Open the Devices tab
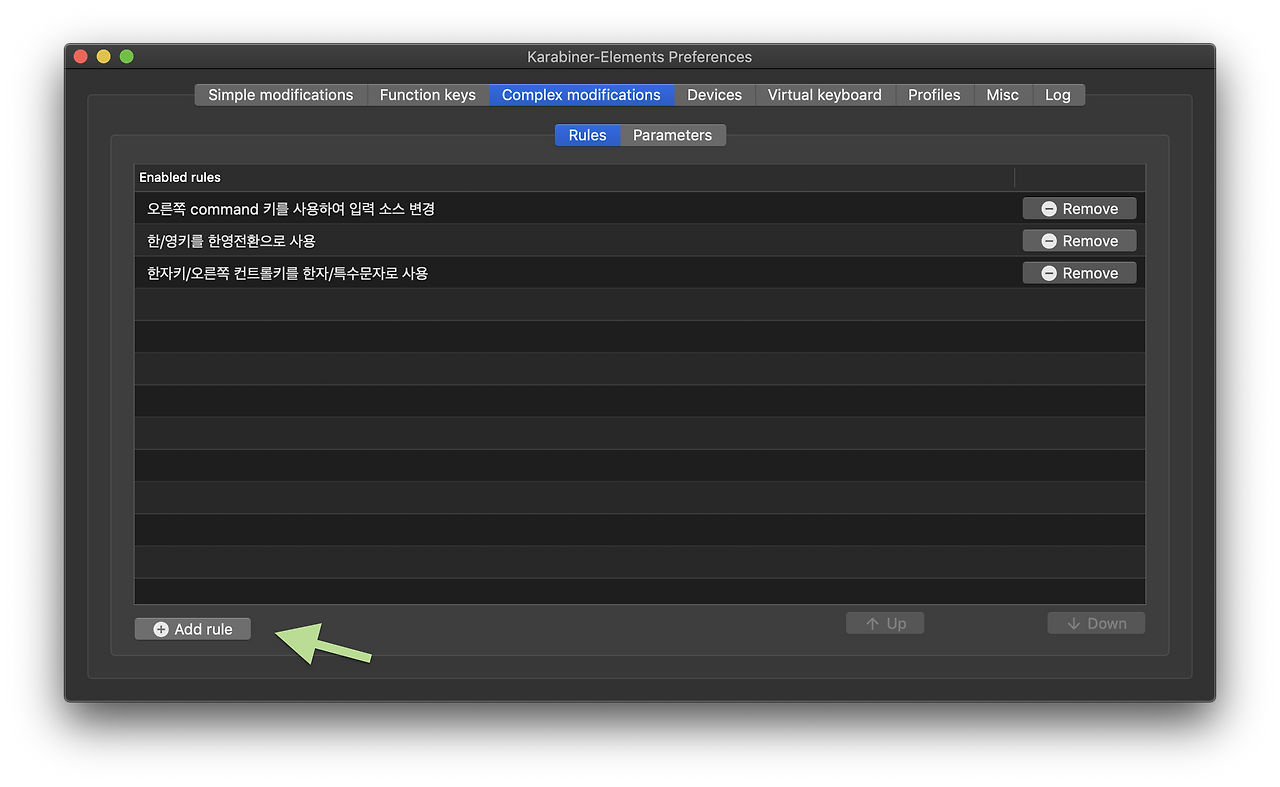 point(714,95)
